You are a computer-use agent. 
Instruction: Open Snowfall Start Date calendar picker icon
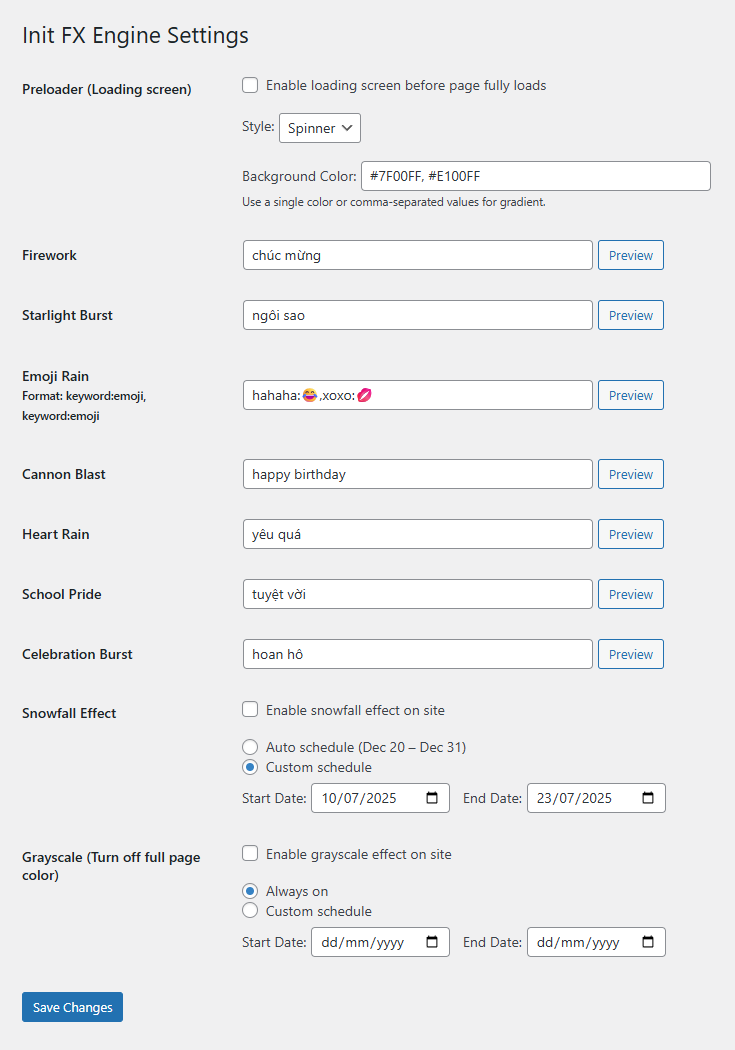pyautogui.click(x=432, y=798)
